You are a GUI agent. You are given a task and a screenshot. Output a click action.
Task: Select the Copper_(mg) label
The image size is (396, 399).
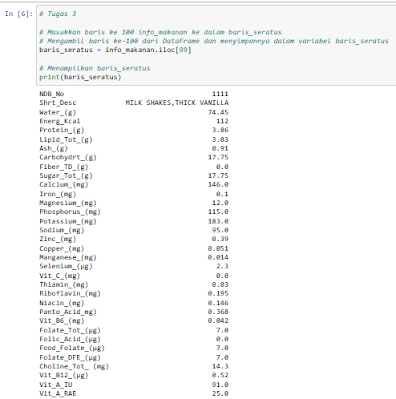coord(62,249)
